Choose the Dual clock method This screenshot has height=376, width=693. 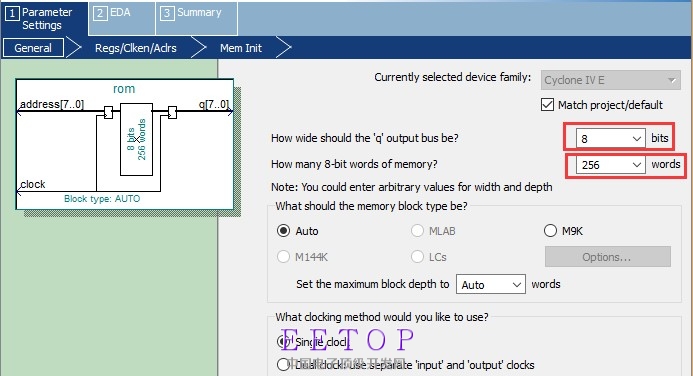tap(283, 365)
